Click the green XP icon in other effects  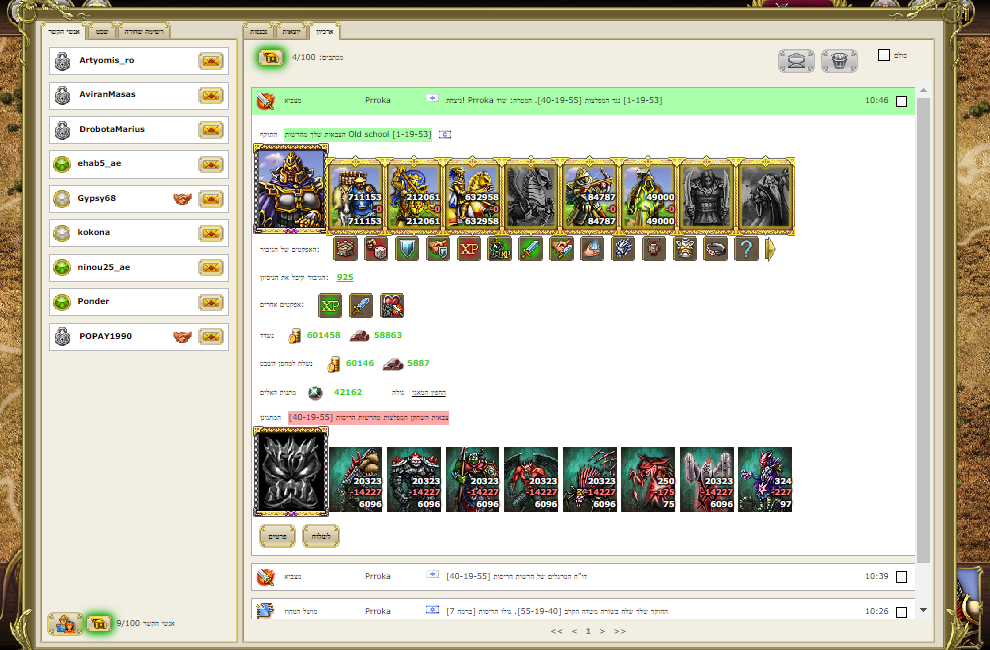click(330, 306)
